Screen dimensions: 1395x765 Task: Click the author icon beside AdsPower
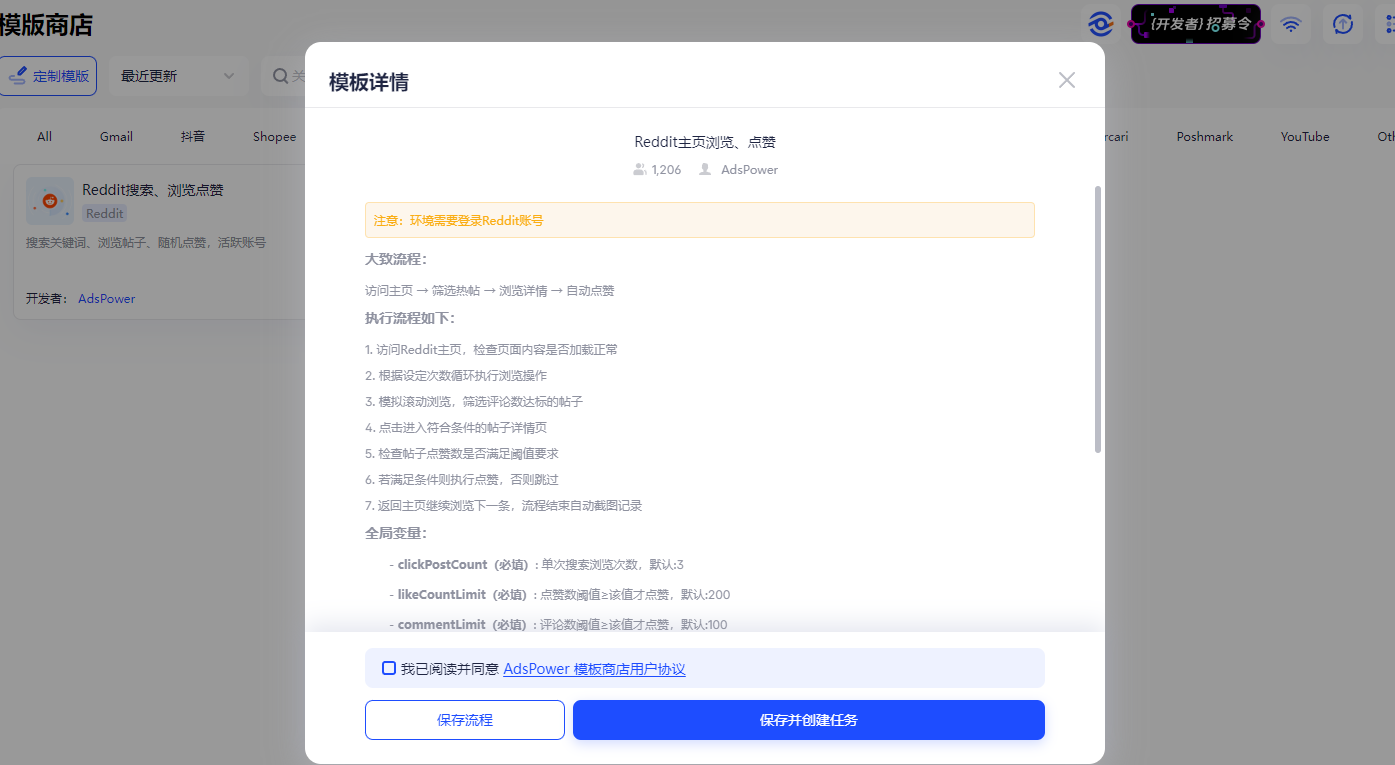705,170
